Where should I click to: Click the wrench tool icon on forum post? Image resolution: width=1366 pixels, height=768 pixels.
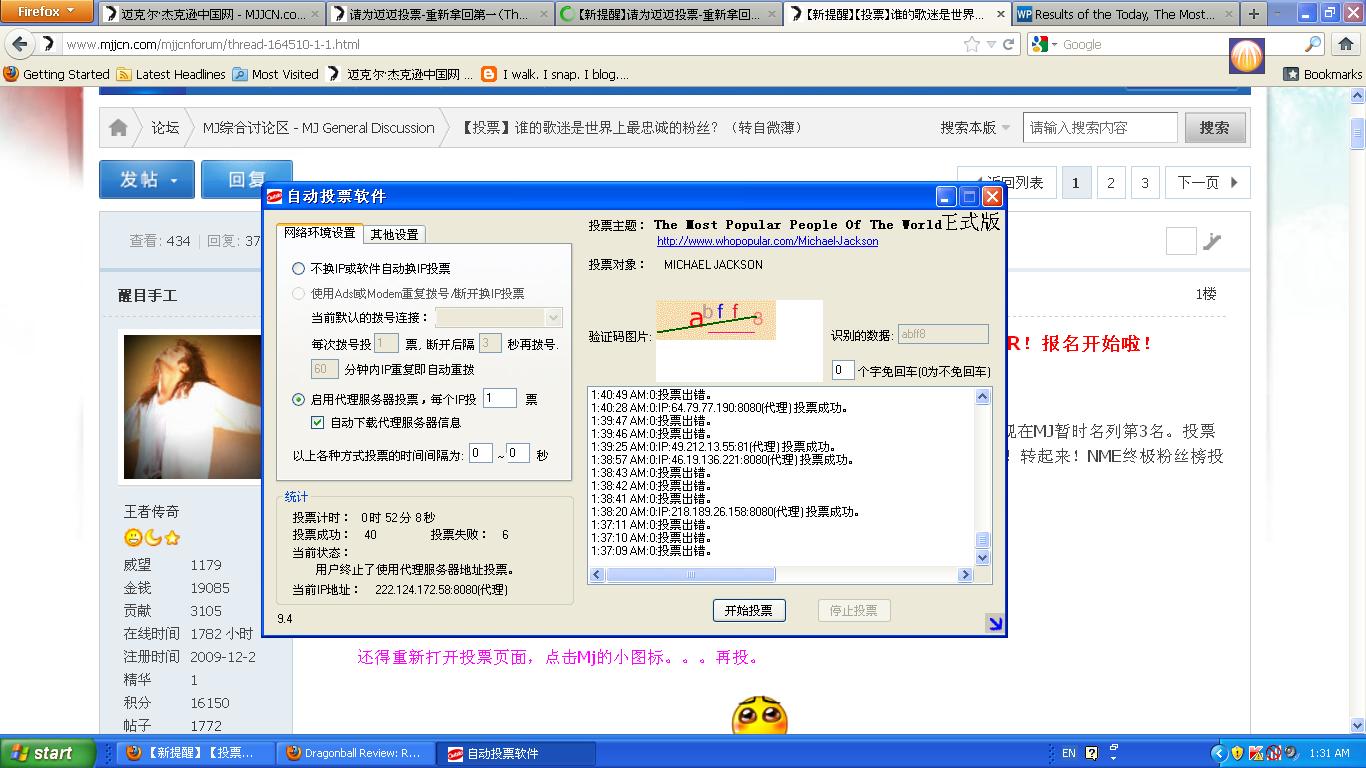pos(1212,241)
